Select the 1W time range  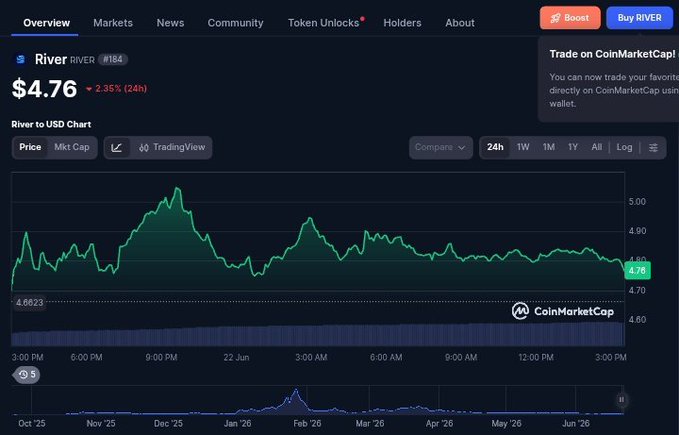point(523,147)
